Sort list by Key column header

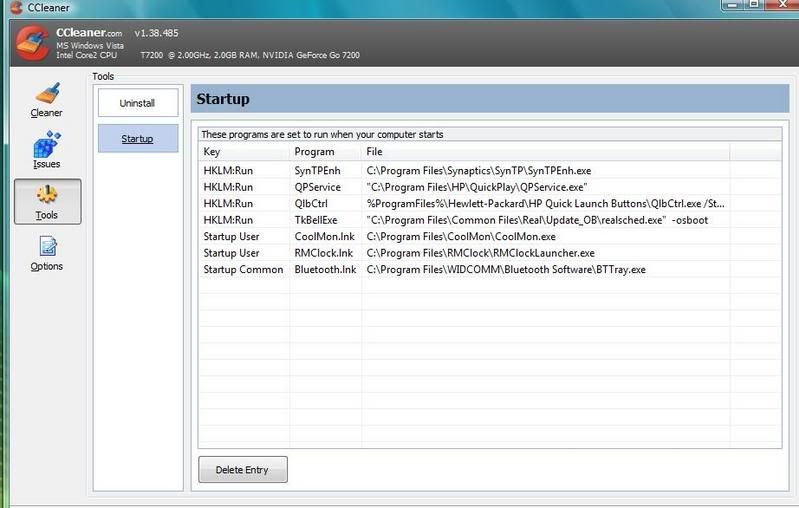244,152
